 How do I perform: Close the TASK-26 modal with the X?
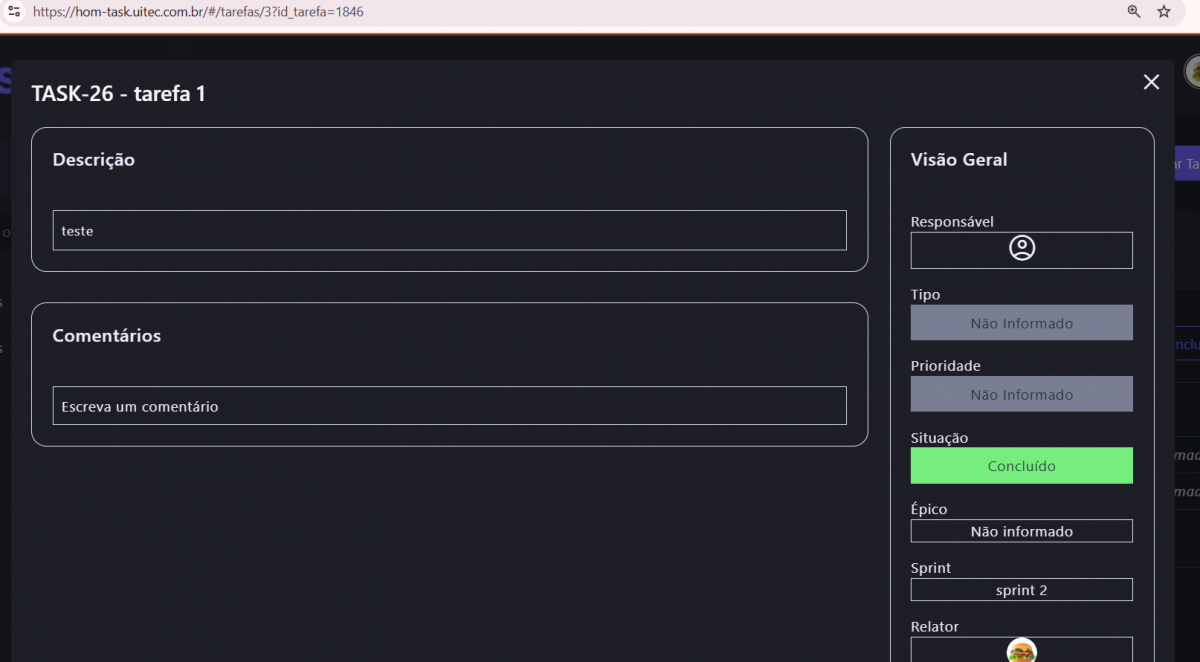click(1151, 82)
